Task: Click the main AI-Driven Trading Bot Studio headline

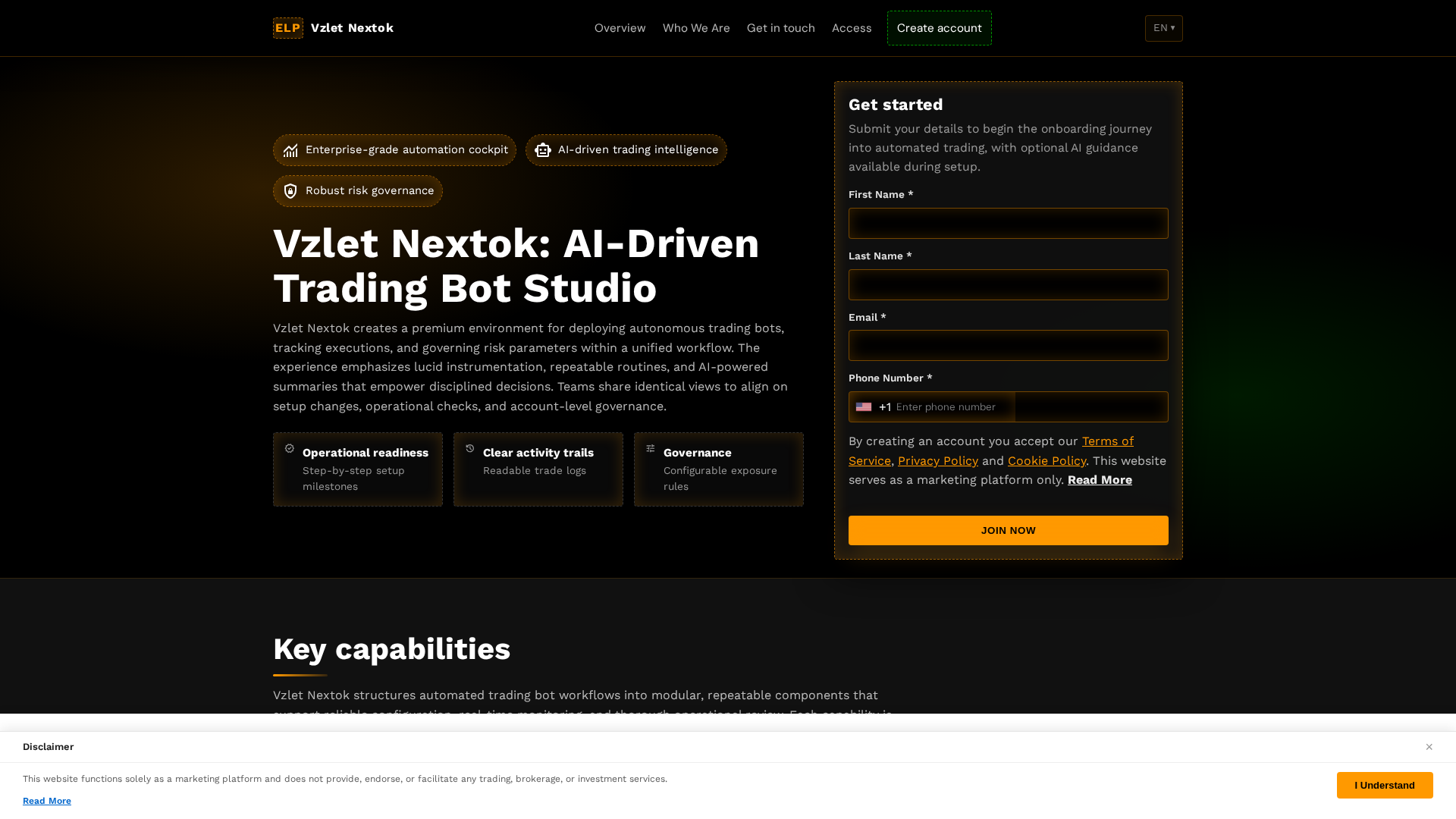Action: pos(516,266)
